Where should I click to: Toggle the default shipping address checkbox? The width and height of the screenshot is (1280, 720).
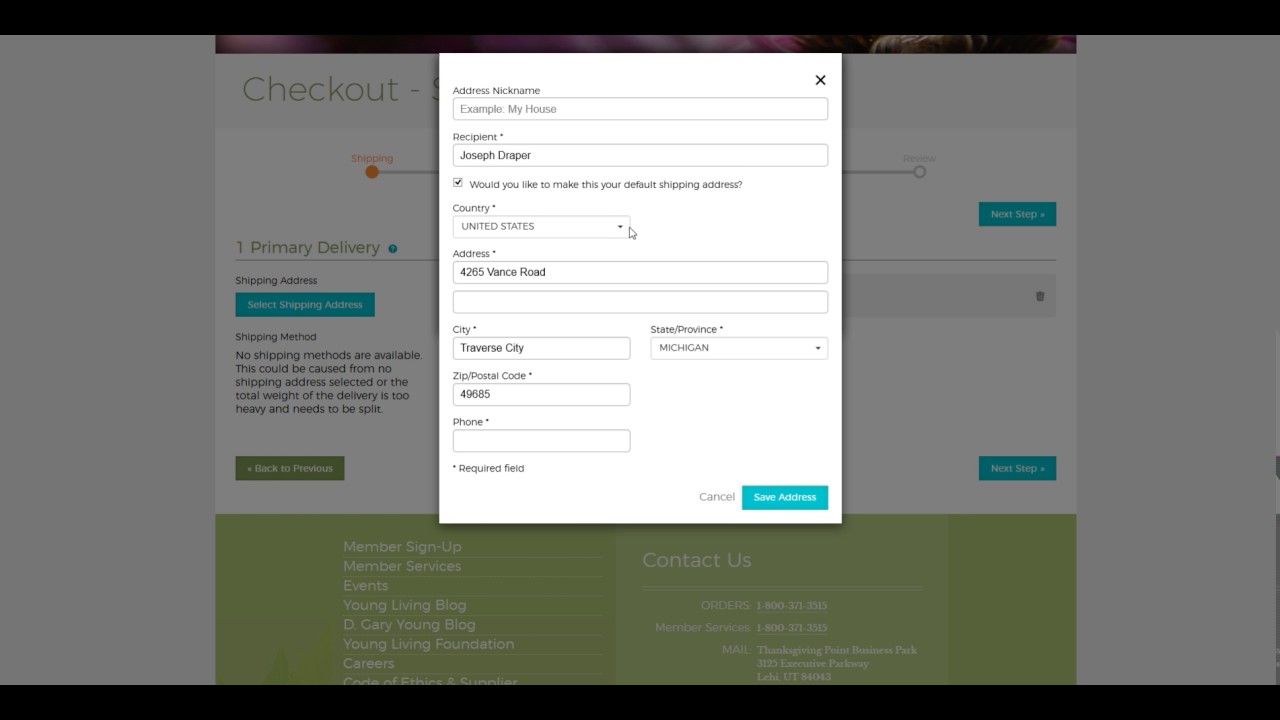458,183
